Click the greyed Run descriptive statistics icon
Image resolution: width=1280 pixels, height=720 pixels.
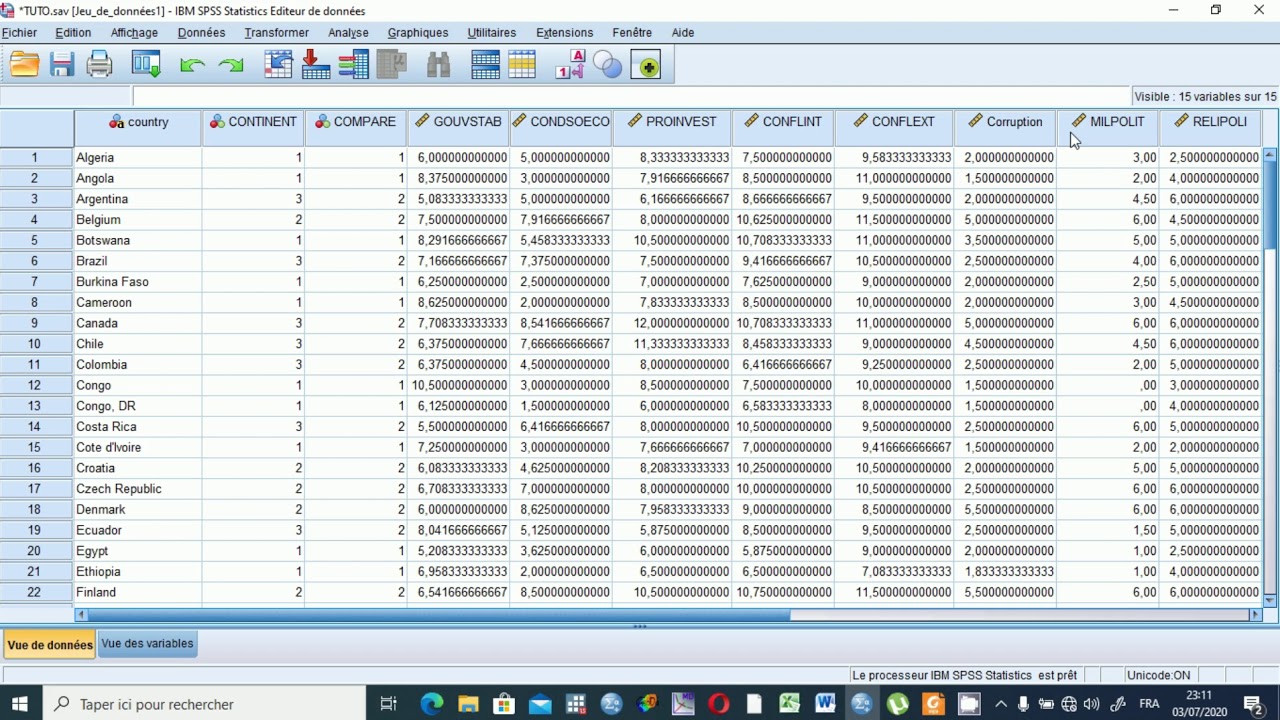click(391, 65)
